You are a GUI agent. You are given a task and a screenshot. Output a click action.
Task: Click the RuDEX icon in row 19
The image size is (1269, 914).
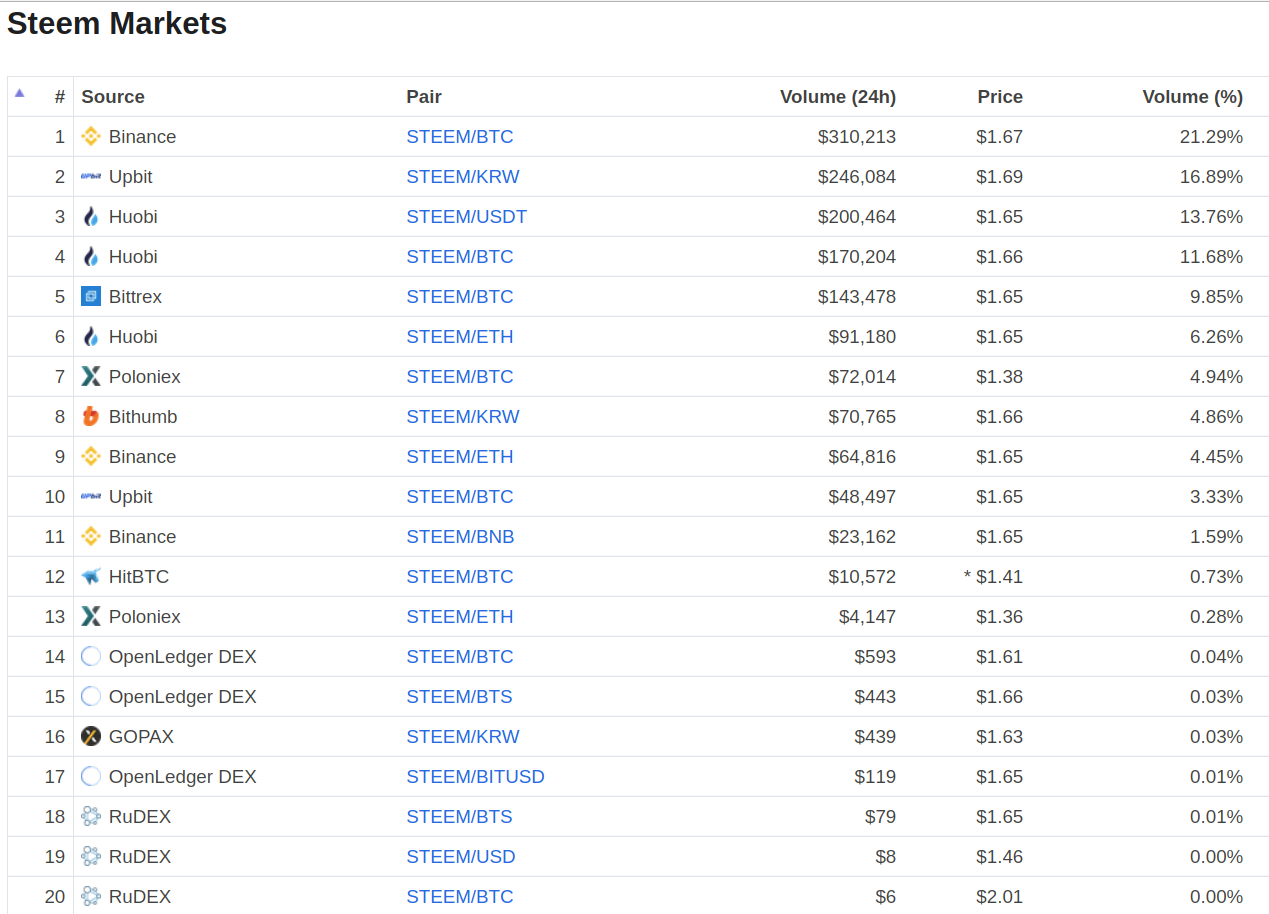pyautogui.click(x=91, y=857)
